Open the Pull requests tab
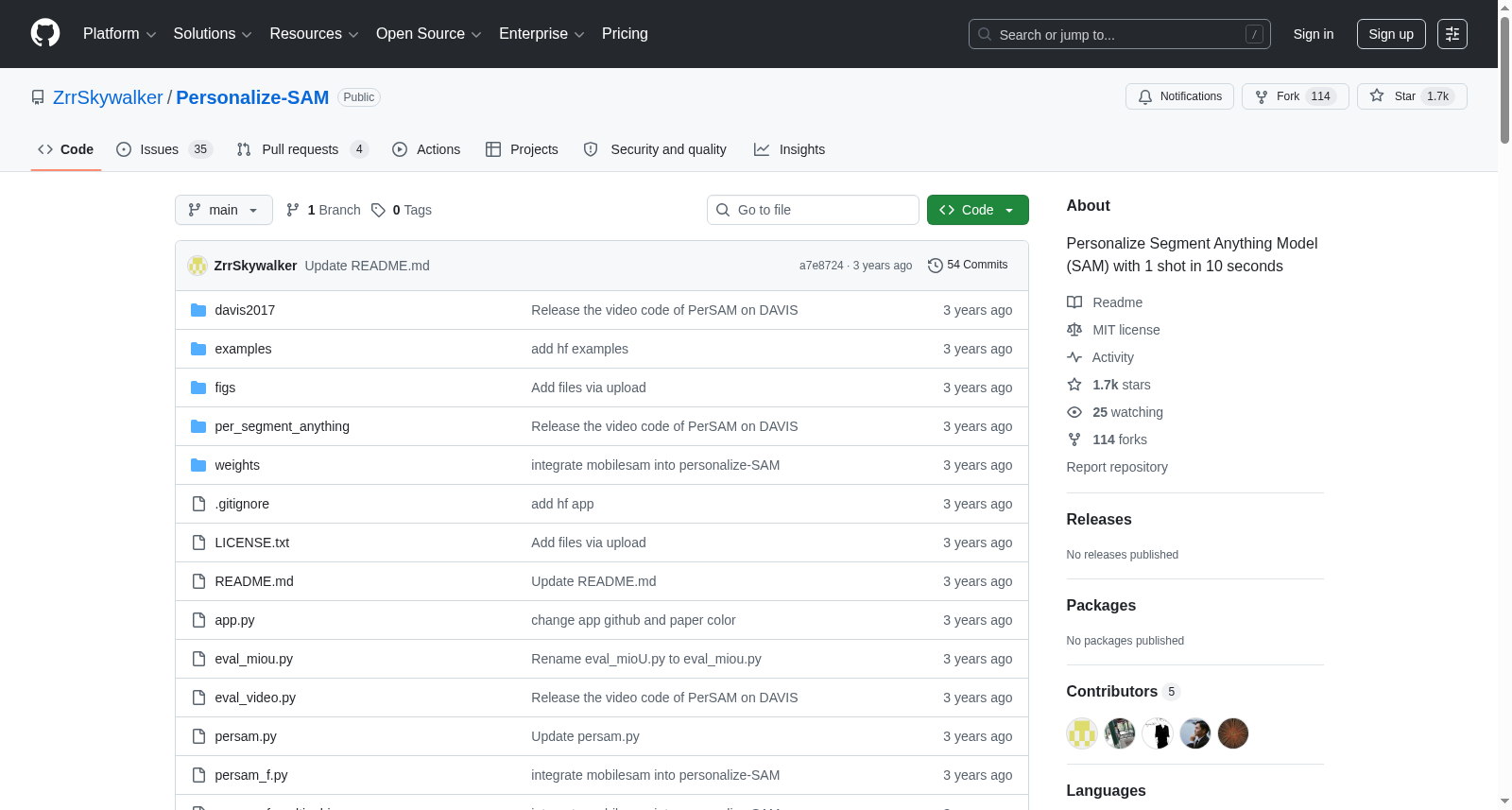Viewport: 1512px width, 810px height. pos(302,149)
